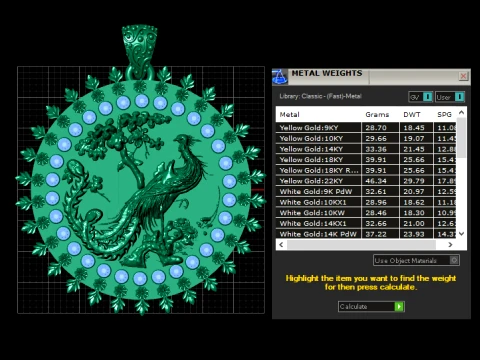Click the 37.22 grams cell
Image resolution: width=480 pixels, height=360 pixels.
pos(380,234)
